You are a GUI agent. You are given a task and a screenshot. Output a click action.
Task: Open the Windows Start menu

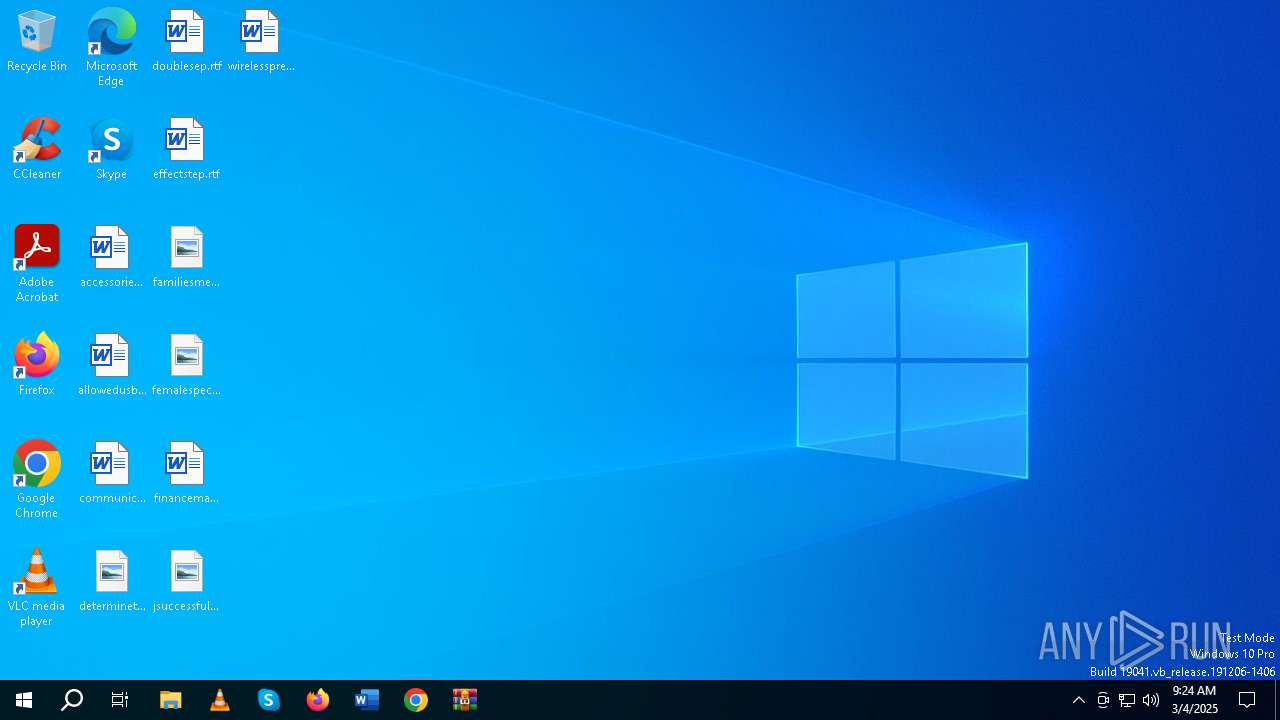pyautogui.click(x=24, y=700)
